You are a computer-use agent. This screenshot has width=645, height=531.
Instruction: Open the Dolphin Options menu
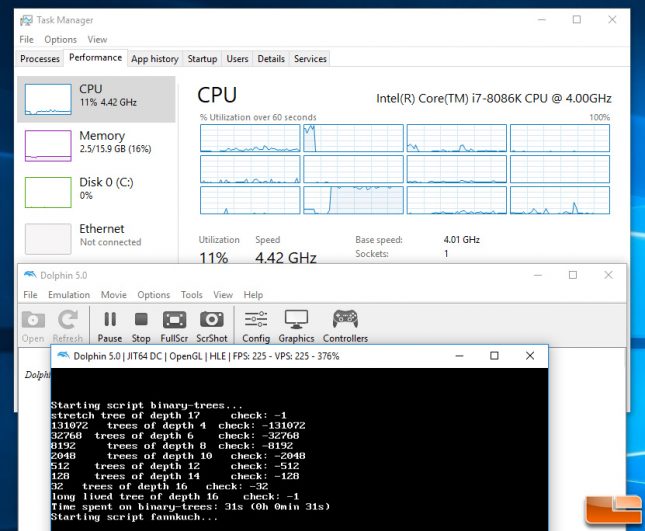point(153,295)
